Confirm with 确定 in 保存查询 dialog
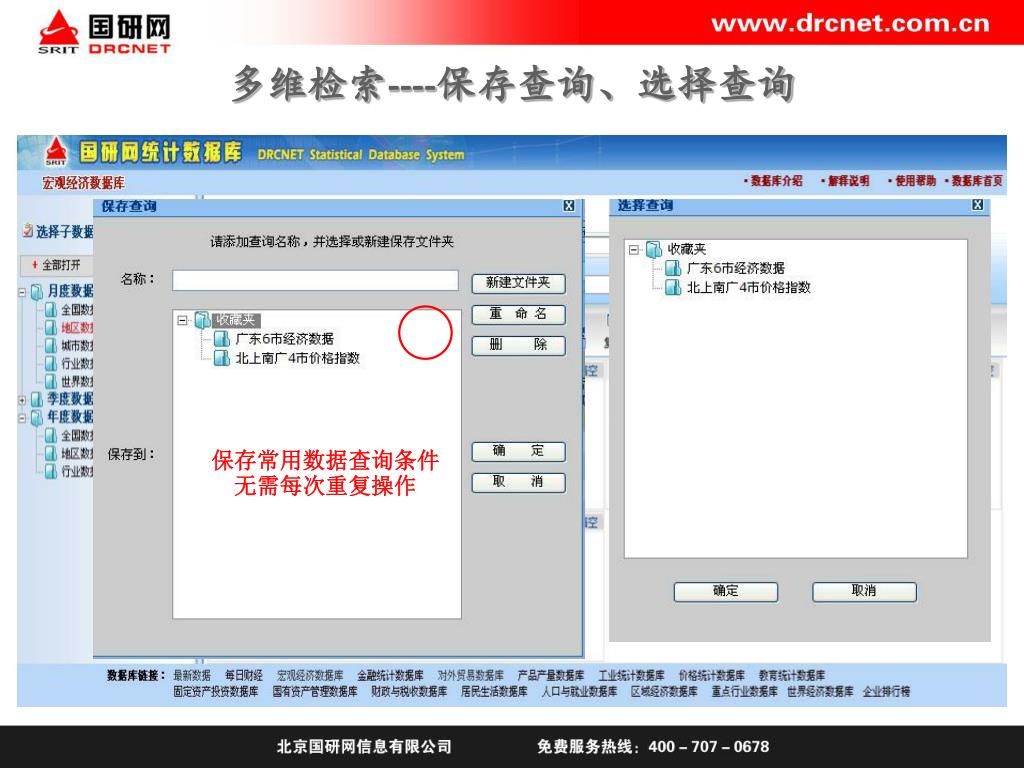Image resolution: width=1024 pixels, height=768 pixels. coord(519,451)
